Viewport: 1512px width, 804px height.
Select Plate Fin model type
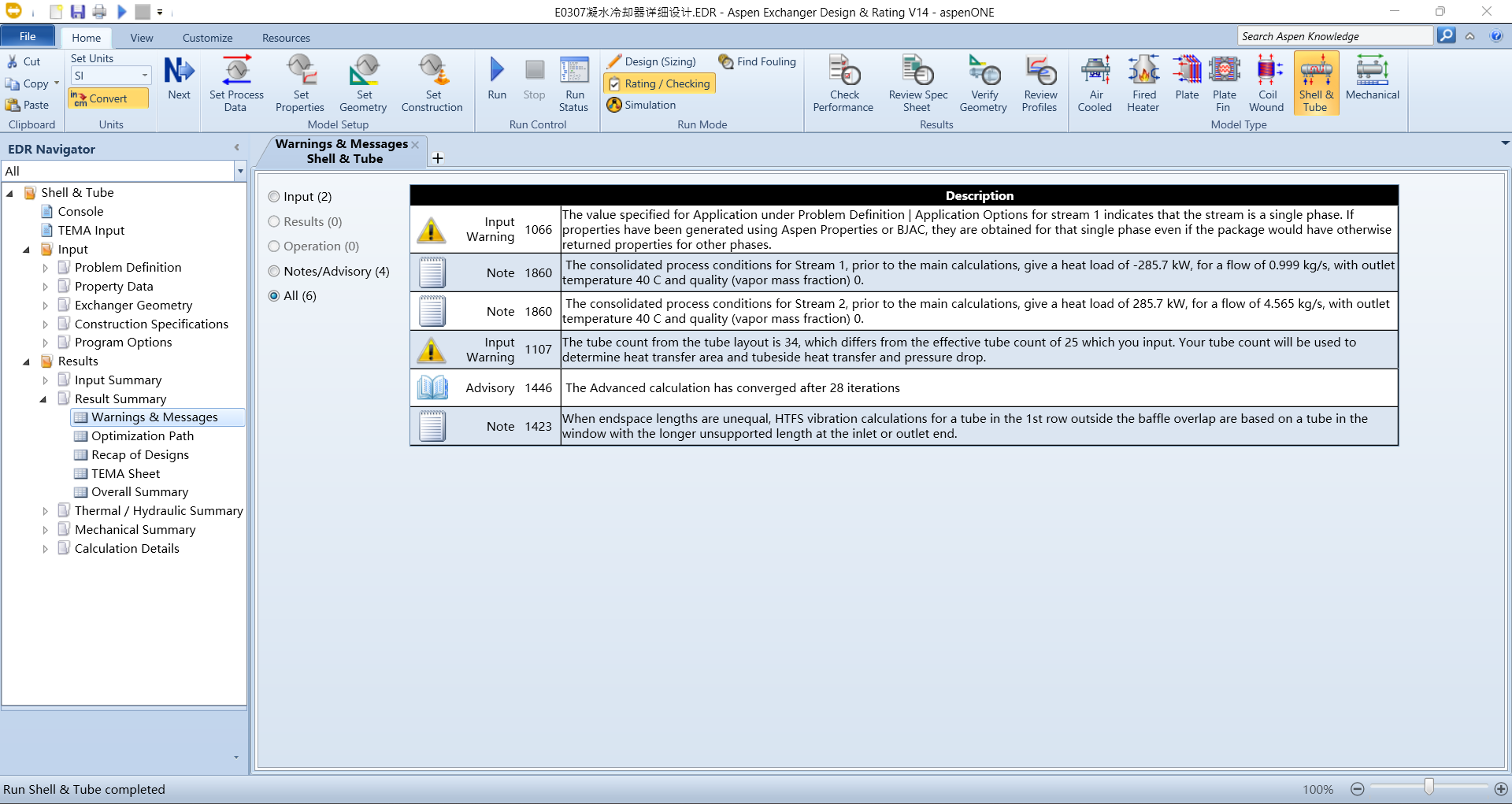[x=1225, y=83]
